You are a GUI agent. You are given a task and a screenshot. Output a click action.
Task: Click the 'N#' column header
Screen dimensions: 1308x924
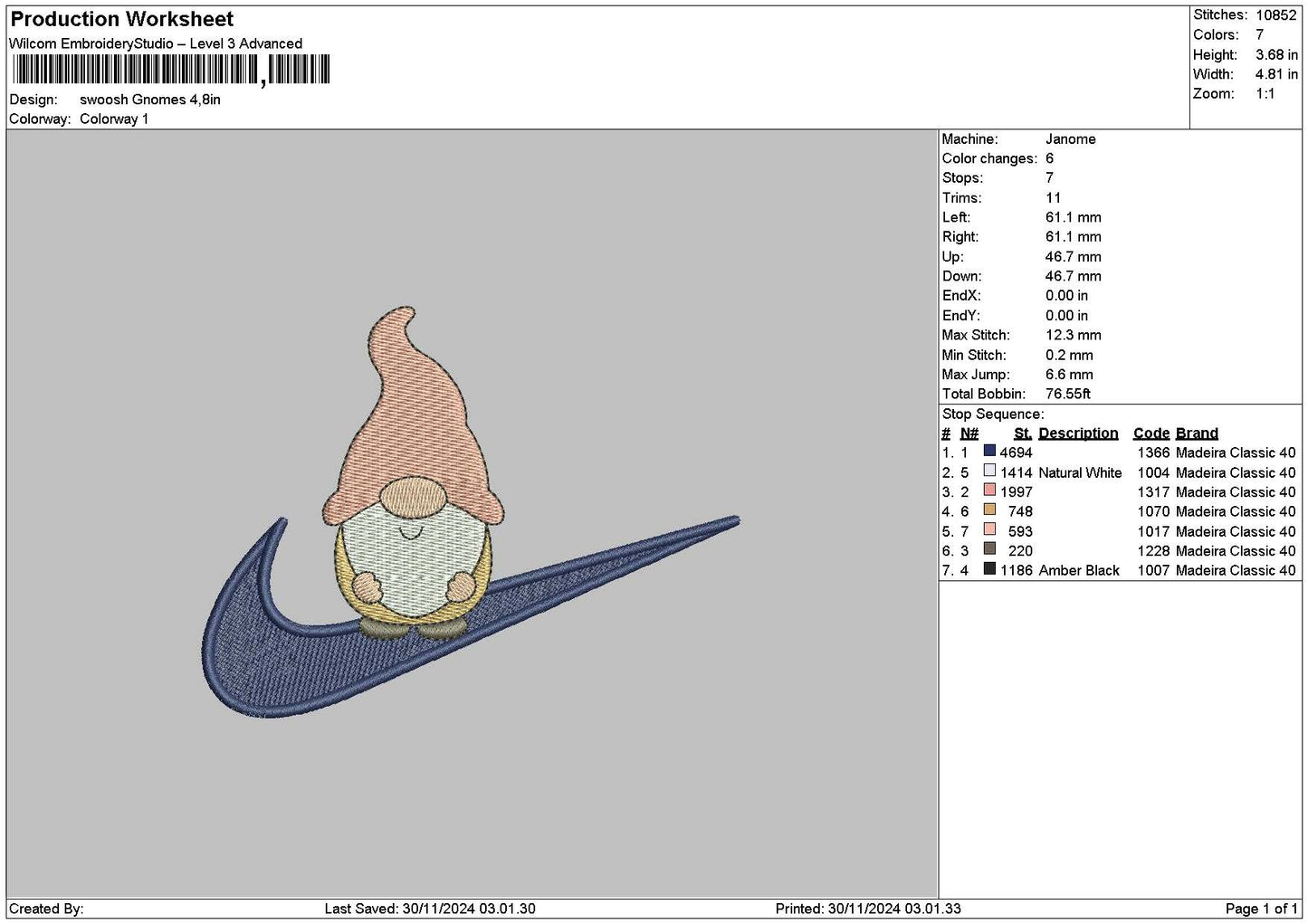pyautogui.click(x=969, y=433)
